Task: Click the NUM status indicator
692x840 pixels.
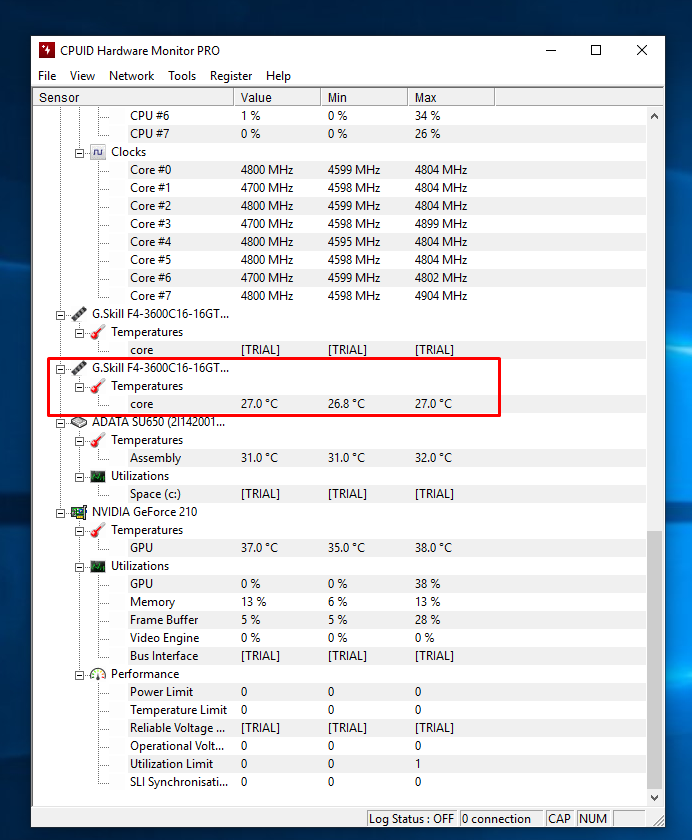Action: (x=593, y=819)
